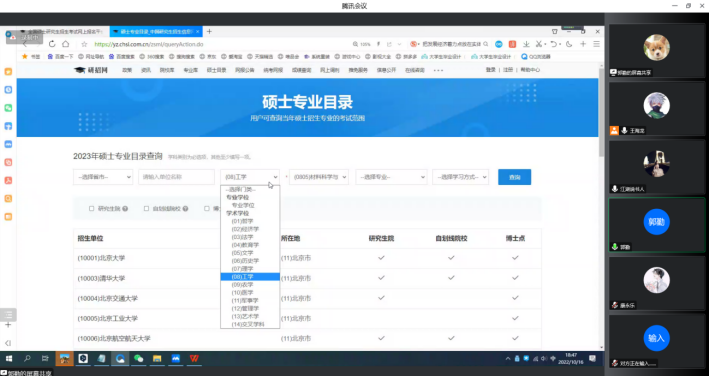This screenshot has height=376, width=709.
Task: Open 信息公开 in the site navigation
Action: pos(386,70)
